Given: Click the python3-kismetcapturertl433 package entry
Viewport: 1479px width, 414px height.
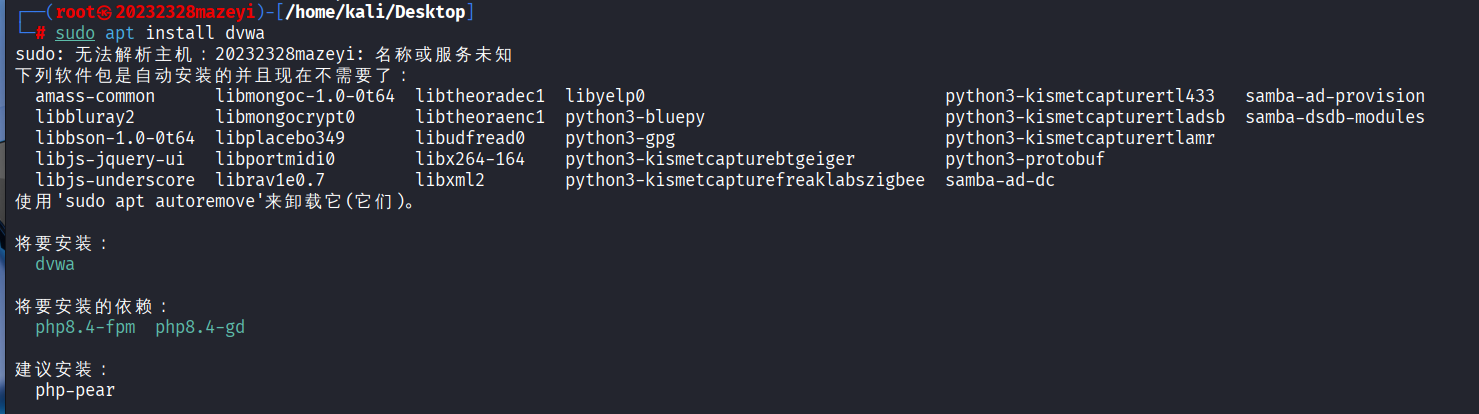Looking at the screenshot, I should (x=1080, y=96).
